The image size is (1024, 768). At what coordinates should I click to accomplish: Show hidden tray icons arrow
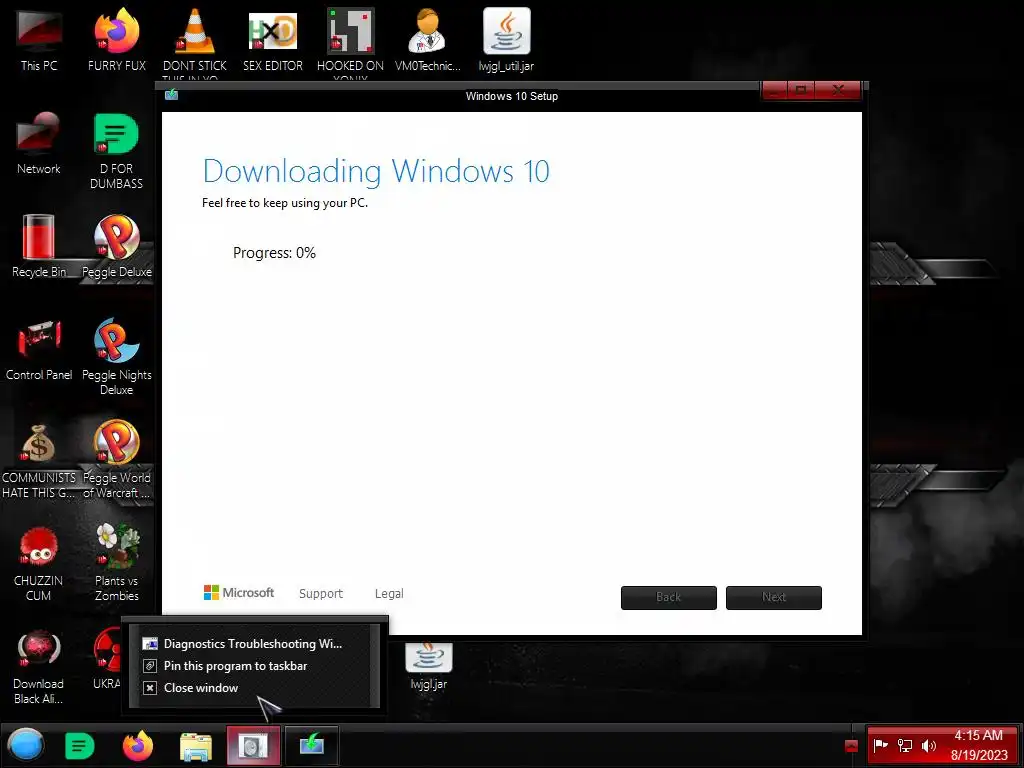[851, 745]
